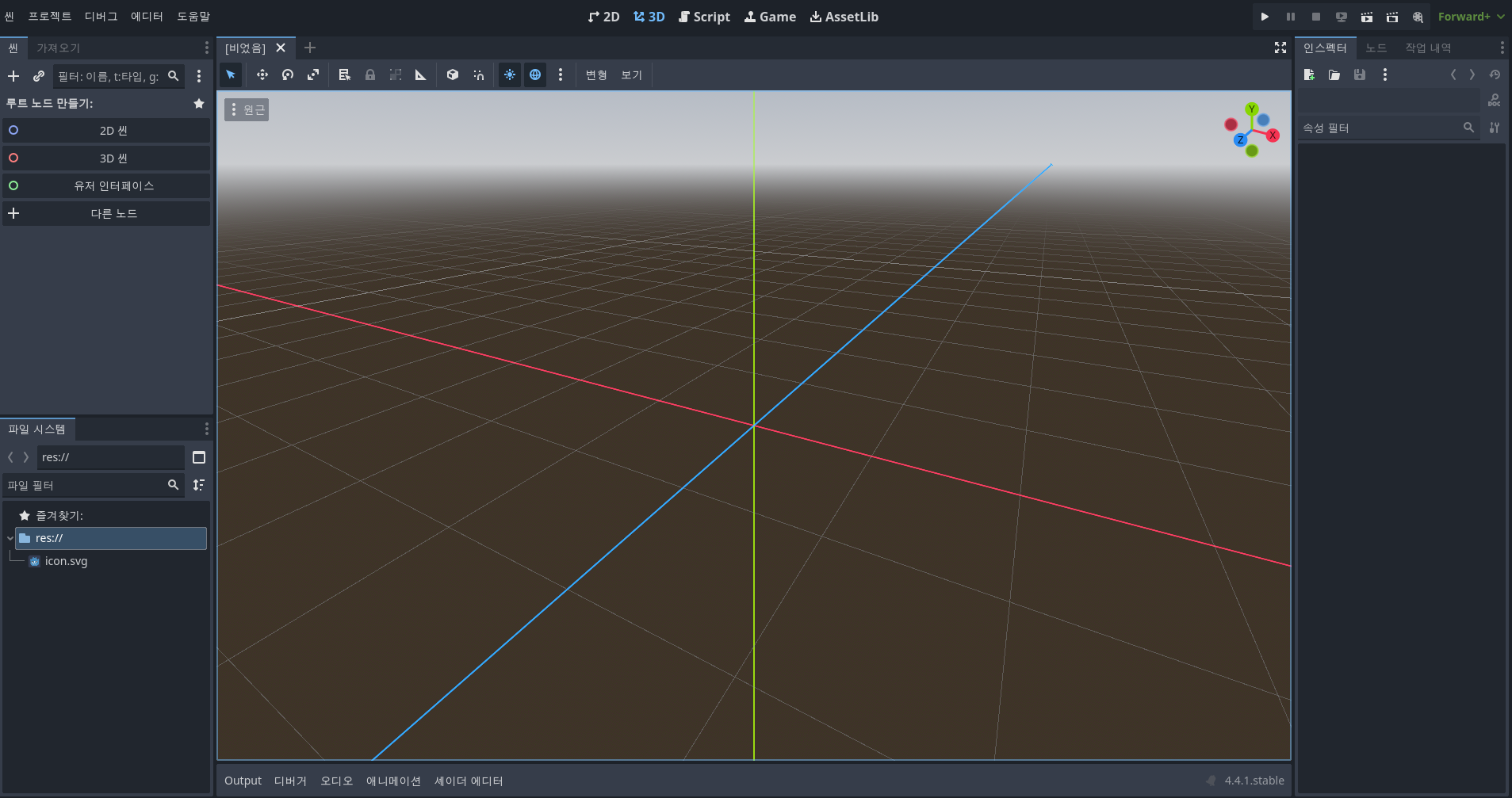Run a specific scene clapper icon
The width and height of the screenshot is (1512, 798).
[x=1391, y=17]
